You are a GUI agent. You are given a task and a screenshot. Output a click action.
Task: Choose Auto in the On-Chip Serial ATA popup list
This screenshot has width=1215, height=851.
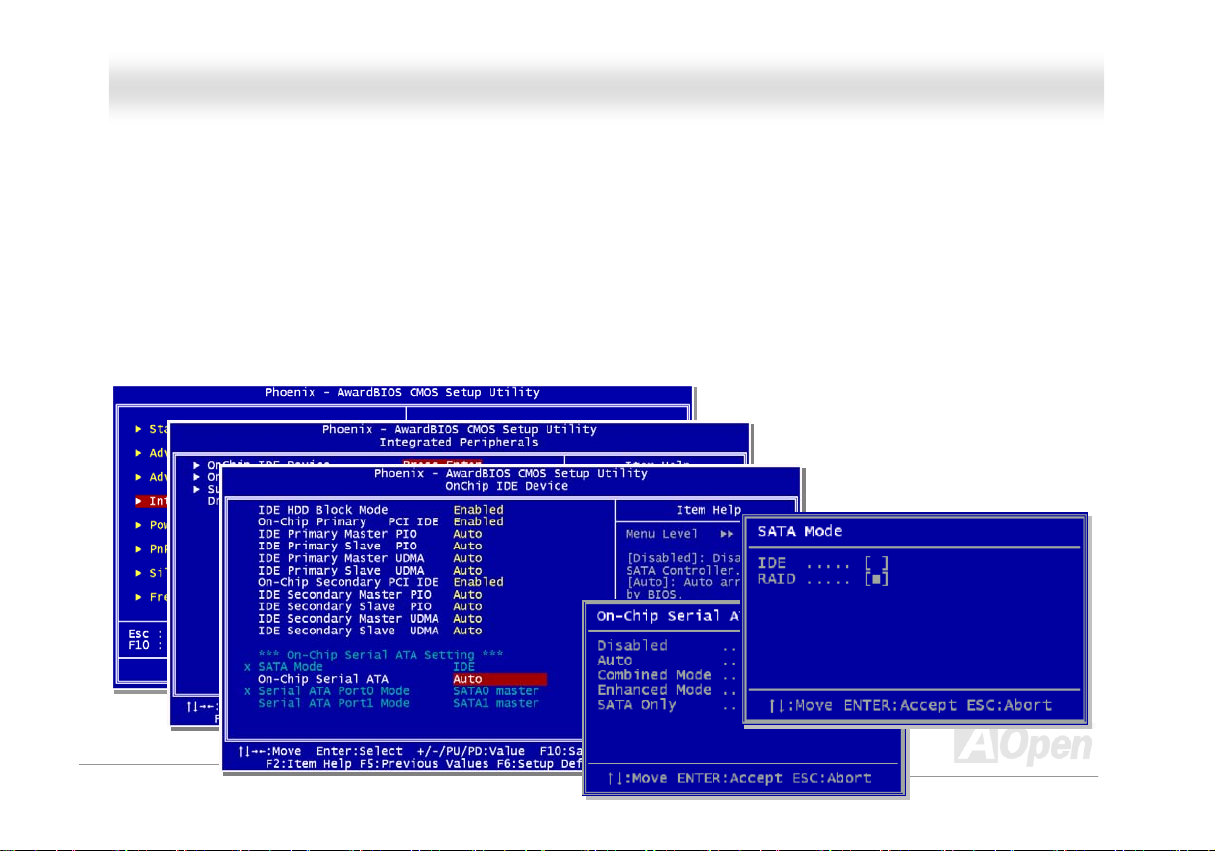click(x=615, y=661)
